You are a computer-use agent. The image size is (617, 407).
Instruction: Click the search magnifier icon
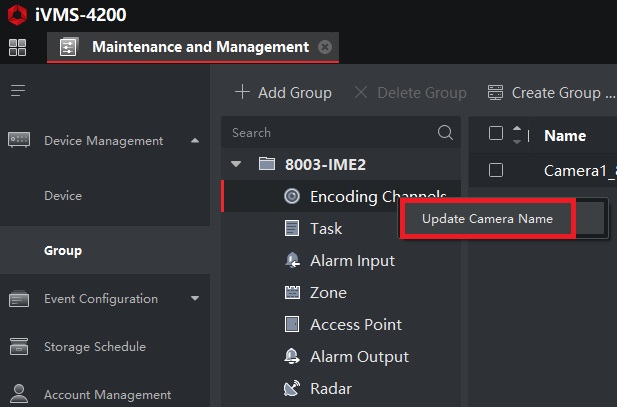[x=445, y=132]
